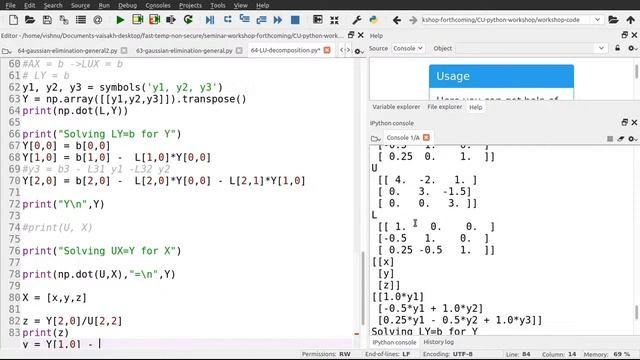Interrupt the kernel with the stop square icon
This screenshot has height=360, width=640.
coord(610,139)
